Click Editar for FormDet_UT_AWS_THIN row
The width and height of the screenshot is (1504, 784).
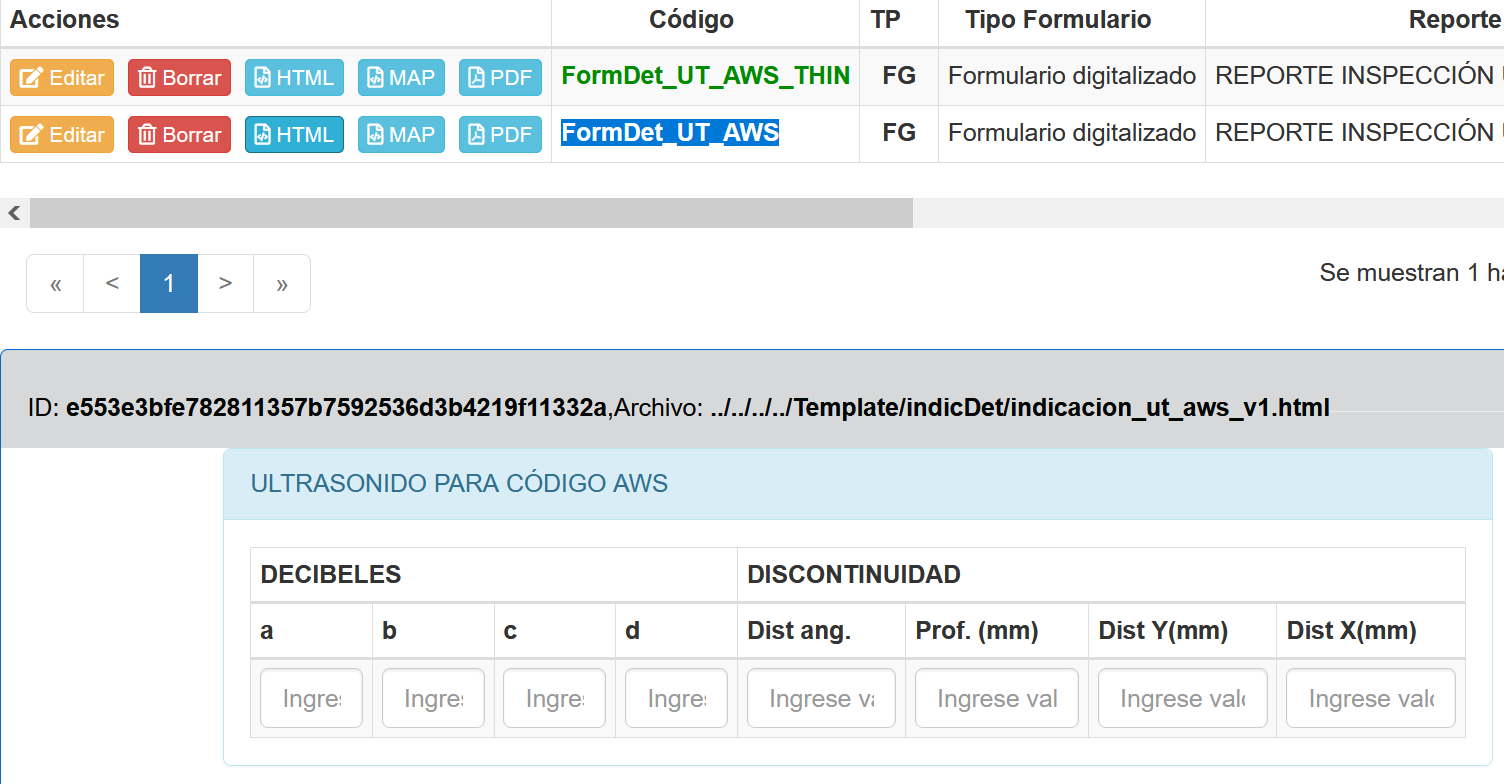[x=62, y=77]
